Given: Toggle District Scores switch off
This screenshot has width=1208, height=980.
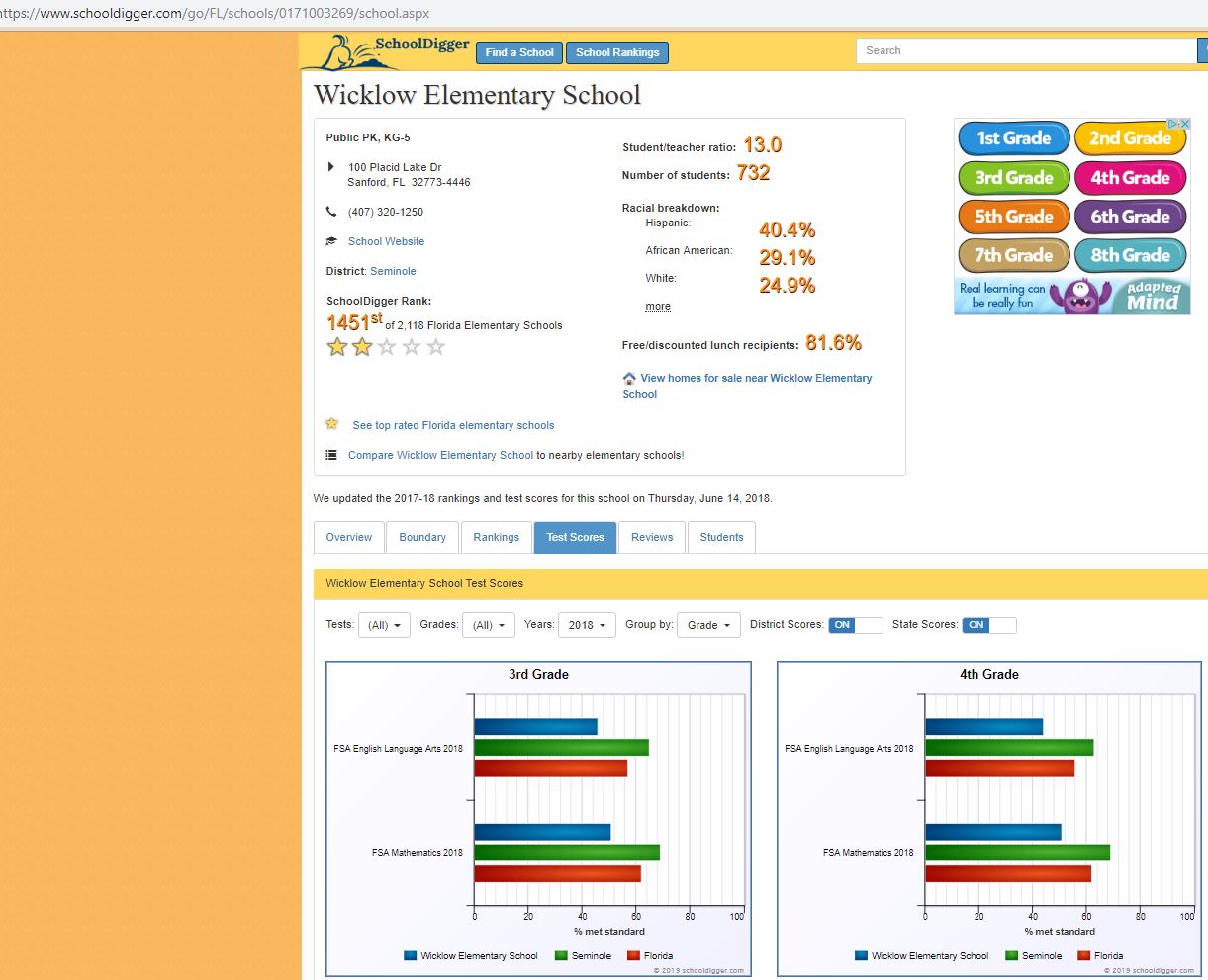Looking at the screenshot, I should coord(856,625).
